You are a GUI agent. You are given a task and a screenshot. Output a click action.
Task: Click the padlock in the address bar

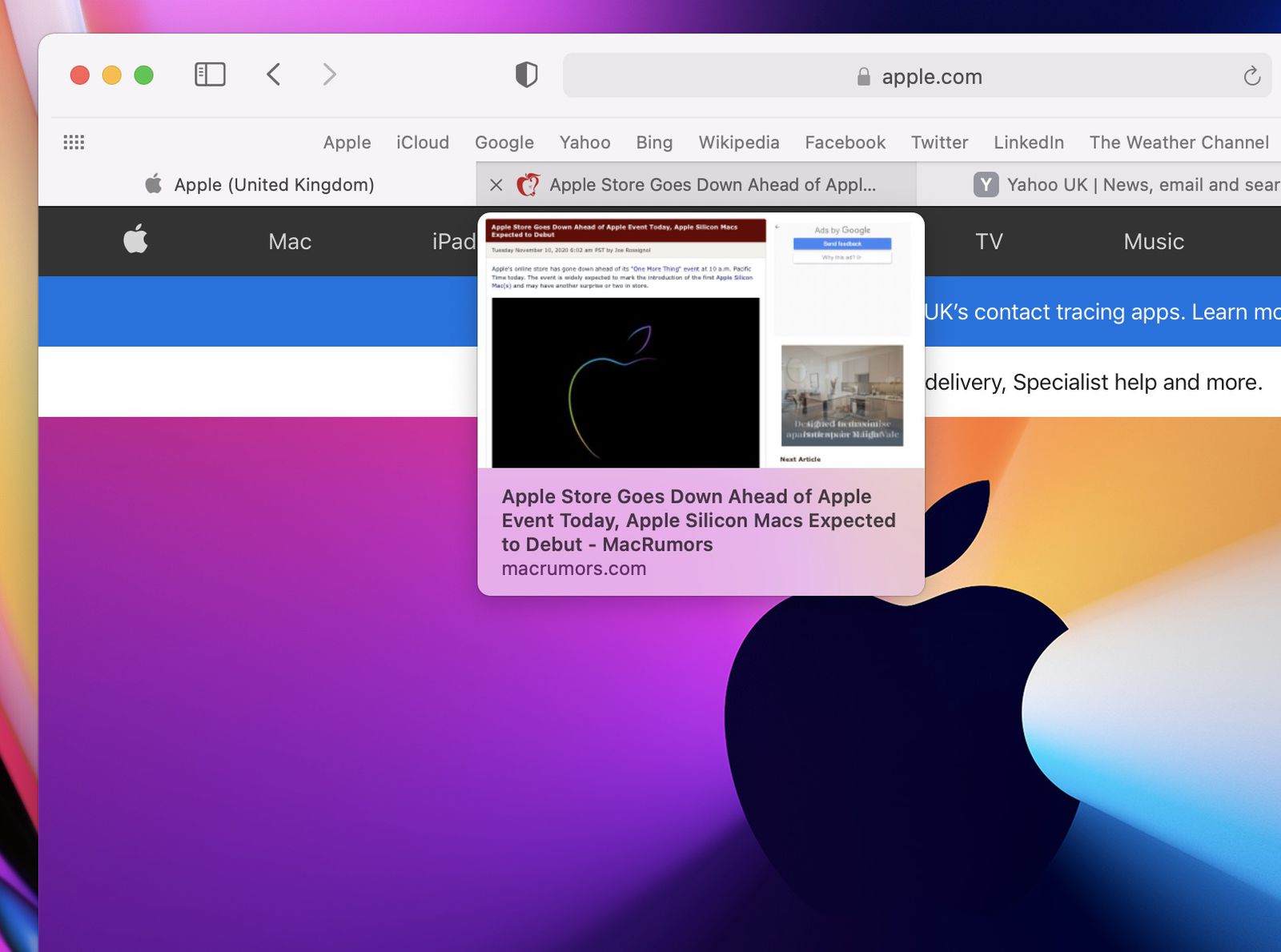pos(862,76)
